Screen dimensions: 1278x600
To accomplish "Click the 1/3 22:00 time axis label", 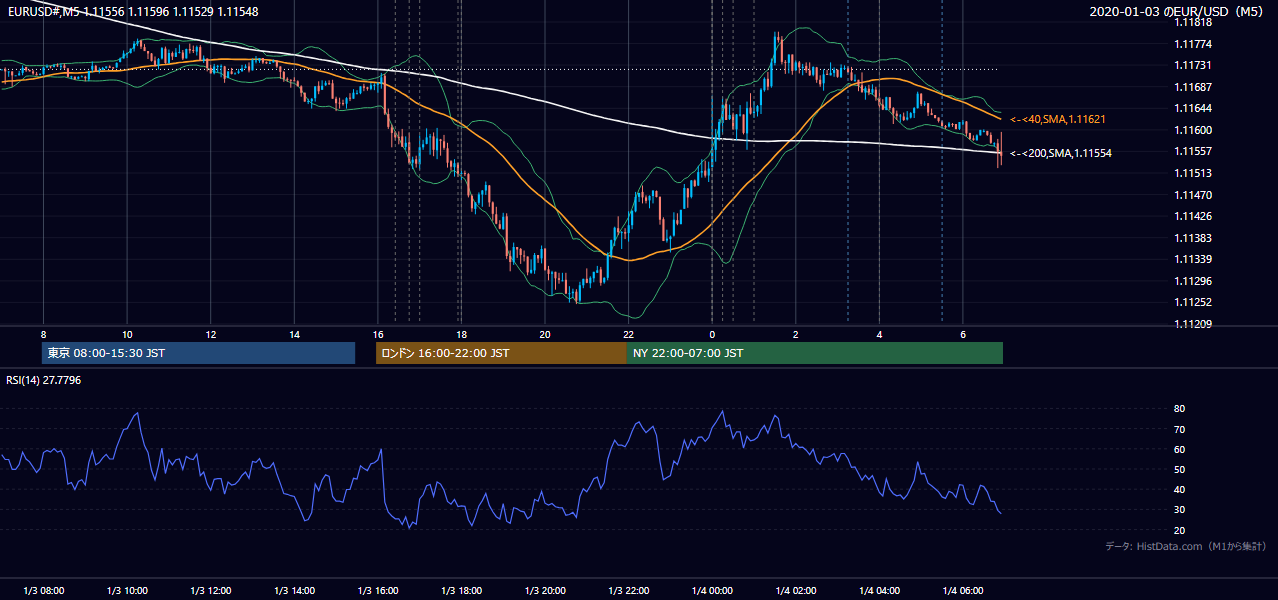I will 628,590.
